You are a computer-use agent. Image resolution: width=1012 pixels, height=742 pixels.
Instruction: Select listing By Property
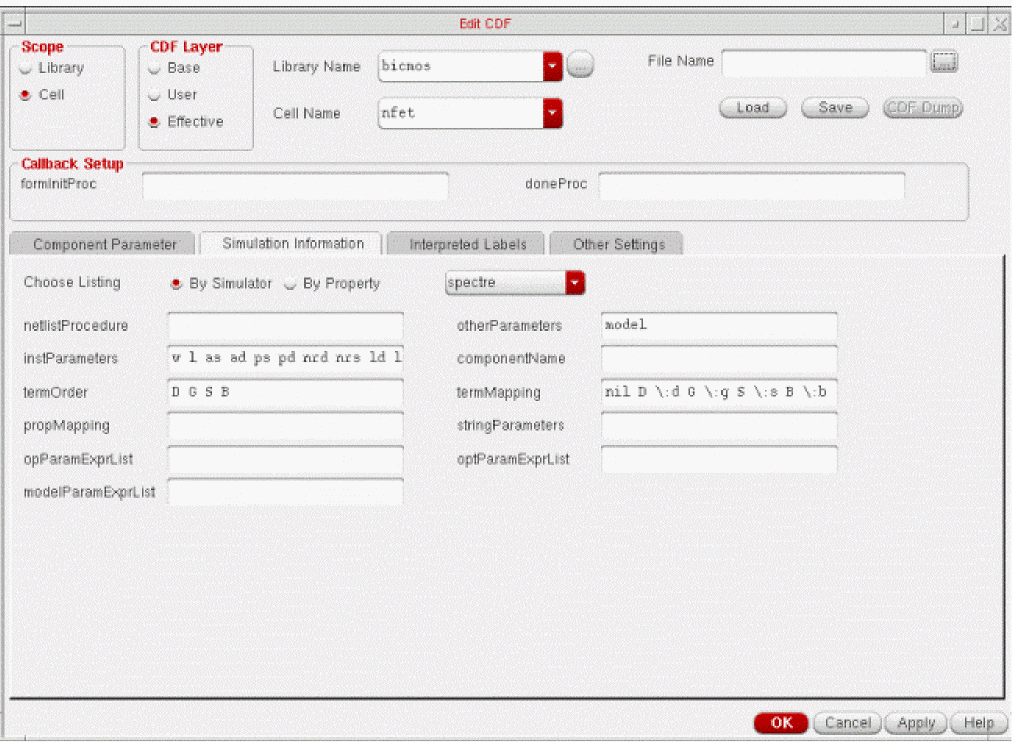click(290, 283)
